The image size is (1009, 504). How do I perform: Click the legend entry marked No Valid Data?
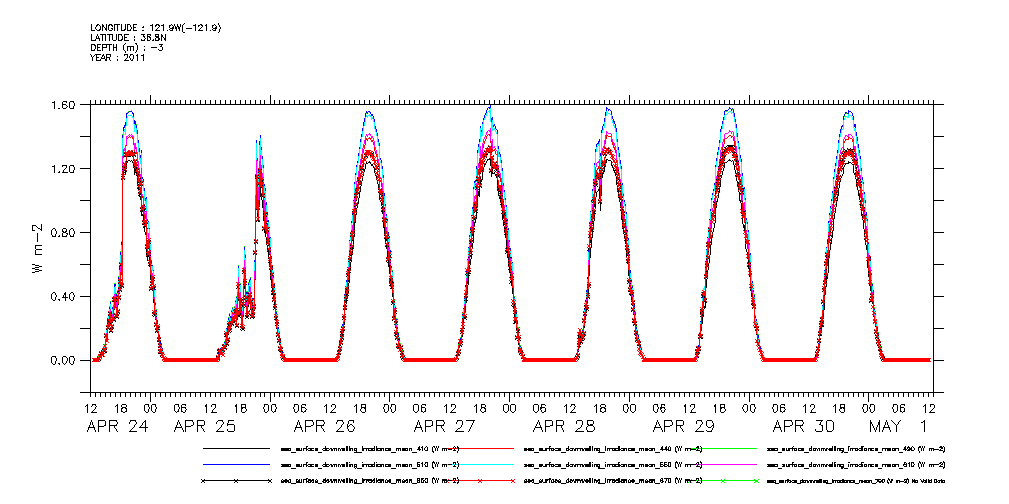pyautogui.click(x=856, y=481)
